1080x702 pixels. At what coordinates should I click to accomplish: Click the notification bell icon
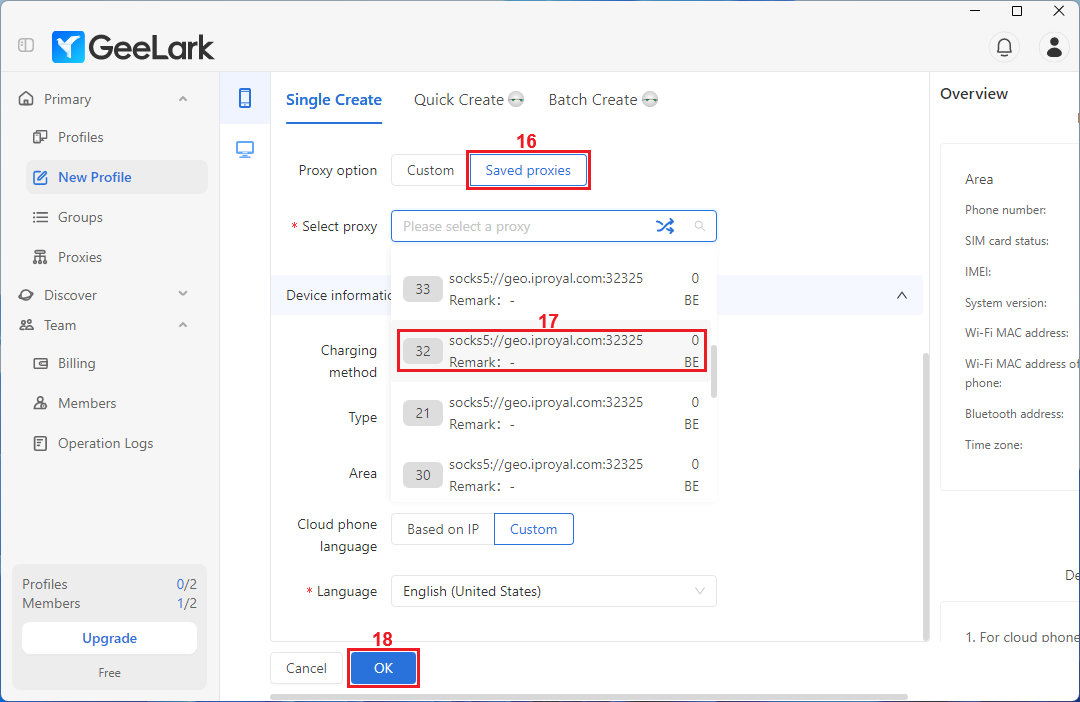pyautogui.click(x=1004, y=46)
